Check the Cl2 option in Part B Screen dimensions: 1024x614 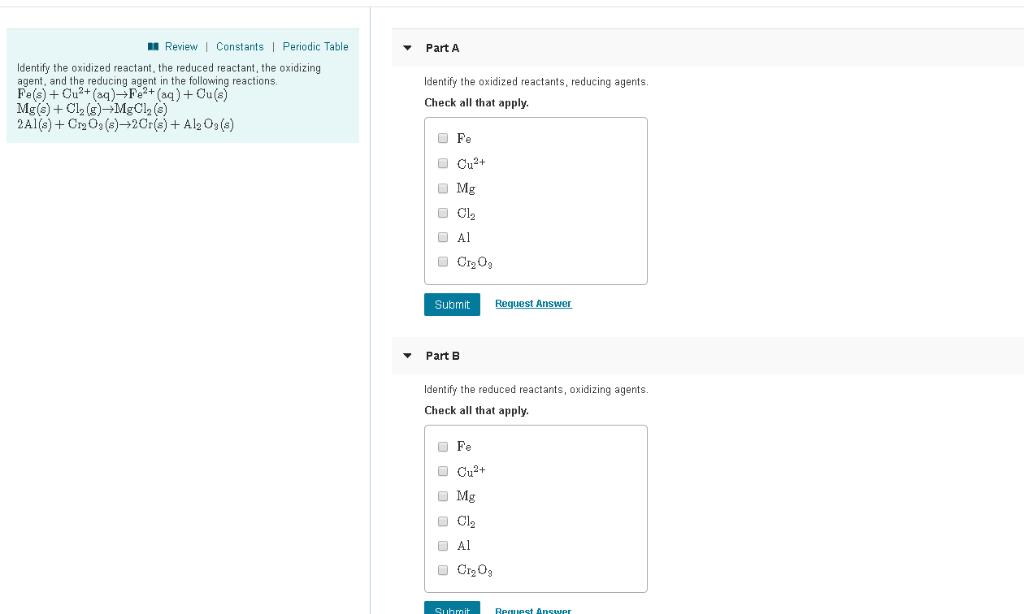tap(443, 521)
